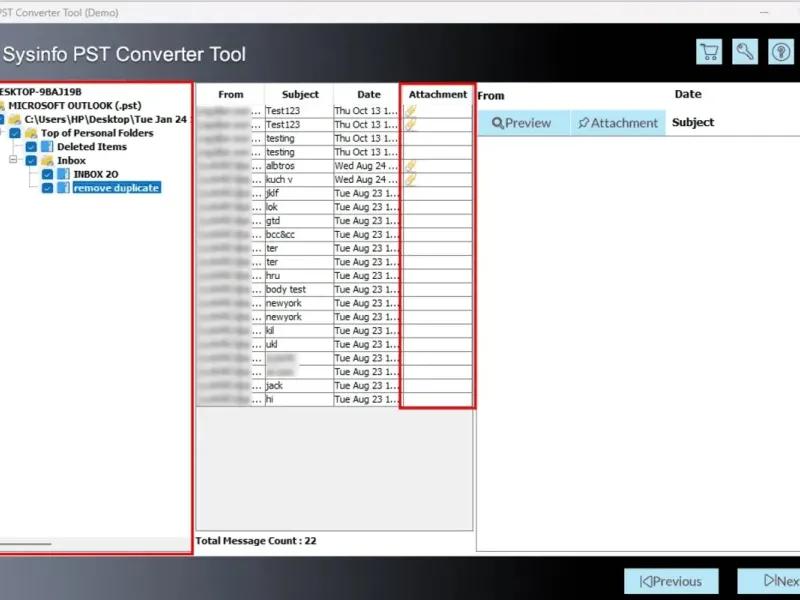Uncheck the remove duplicate checkbox
This screenshot has height=600, width=800.
point(47,188)
